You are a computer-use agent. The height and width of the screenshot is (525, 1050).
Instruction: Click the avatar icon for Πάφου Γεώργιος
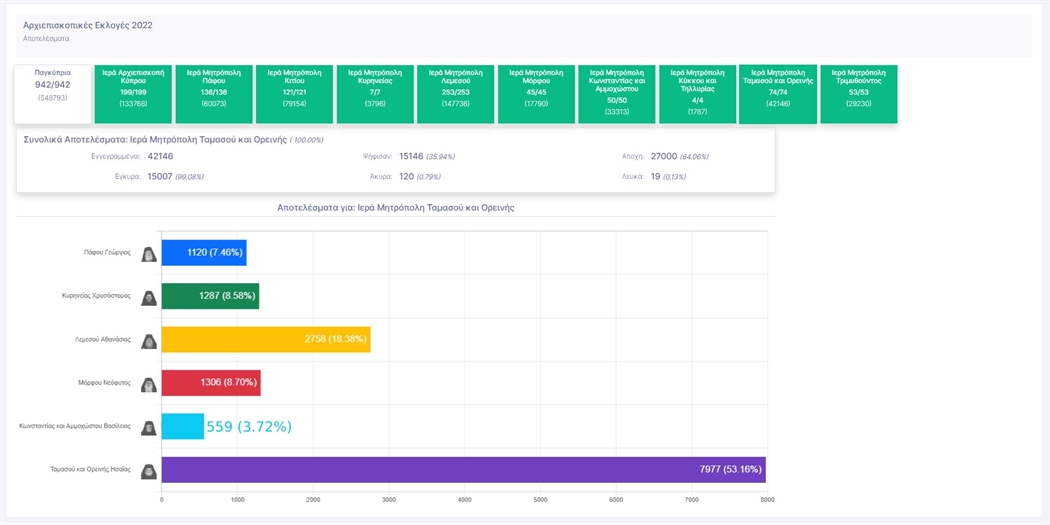(x=149, y=254)
